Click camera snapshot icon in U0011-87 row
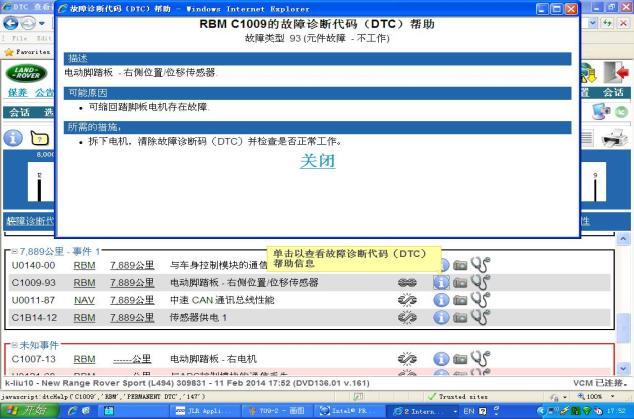The height and width of the screenshot is (419, 634). tap(460, 300)
